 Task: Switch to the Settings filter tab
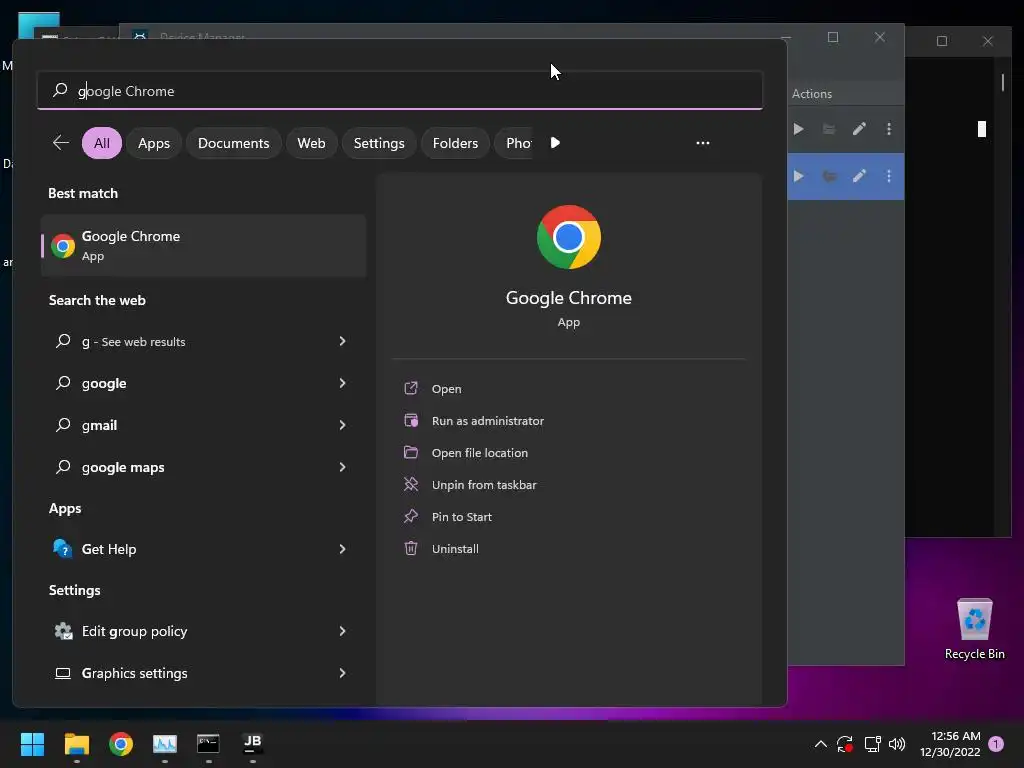coord(379,143)
